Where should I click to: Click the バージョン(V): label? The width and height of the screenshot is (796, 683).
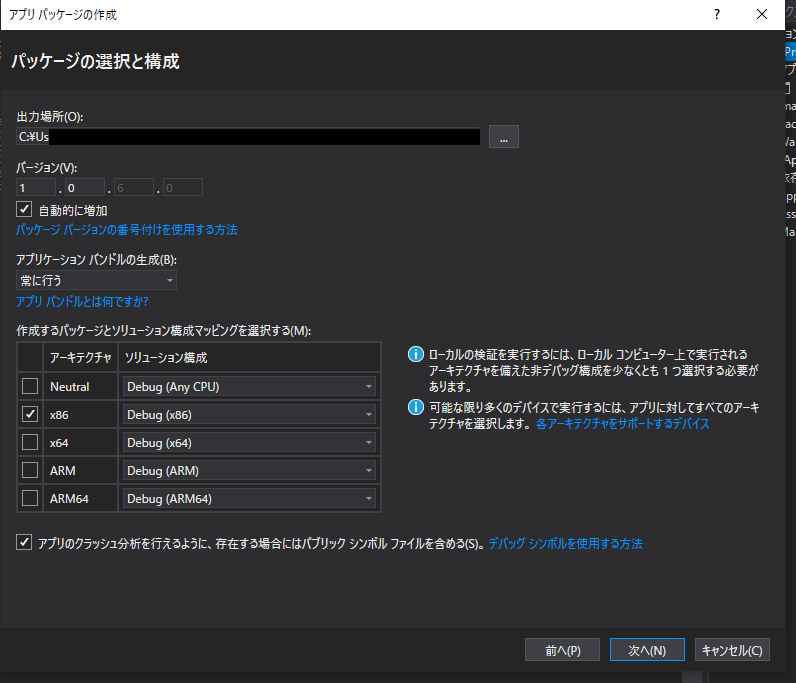(47, 168)
